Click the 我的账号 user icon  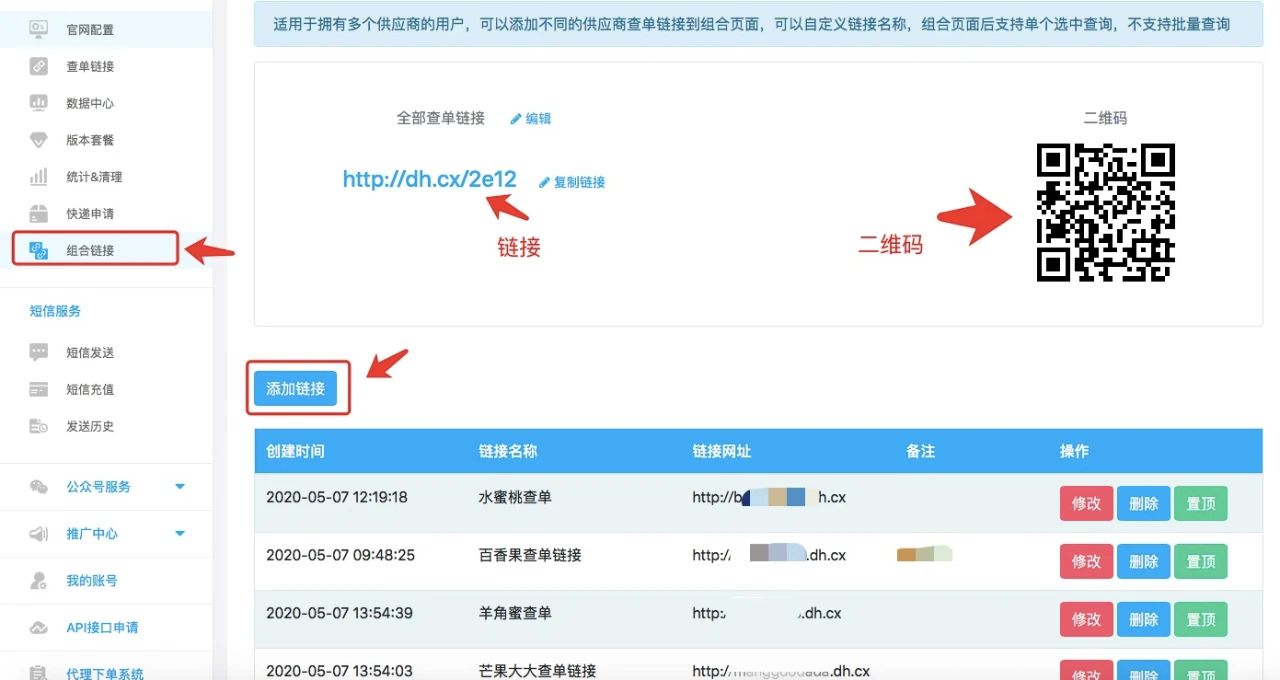click(38, 581)
